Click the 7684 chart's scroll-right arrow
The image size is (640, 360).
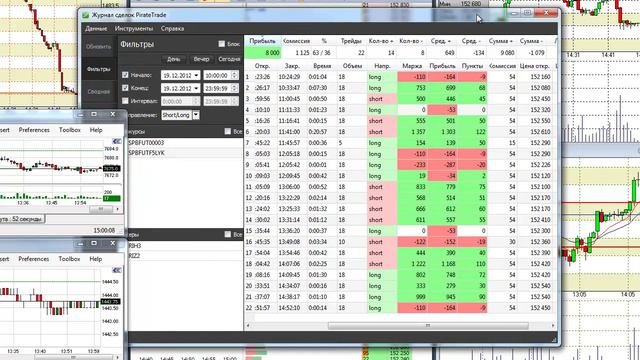118,209
